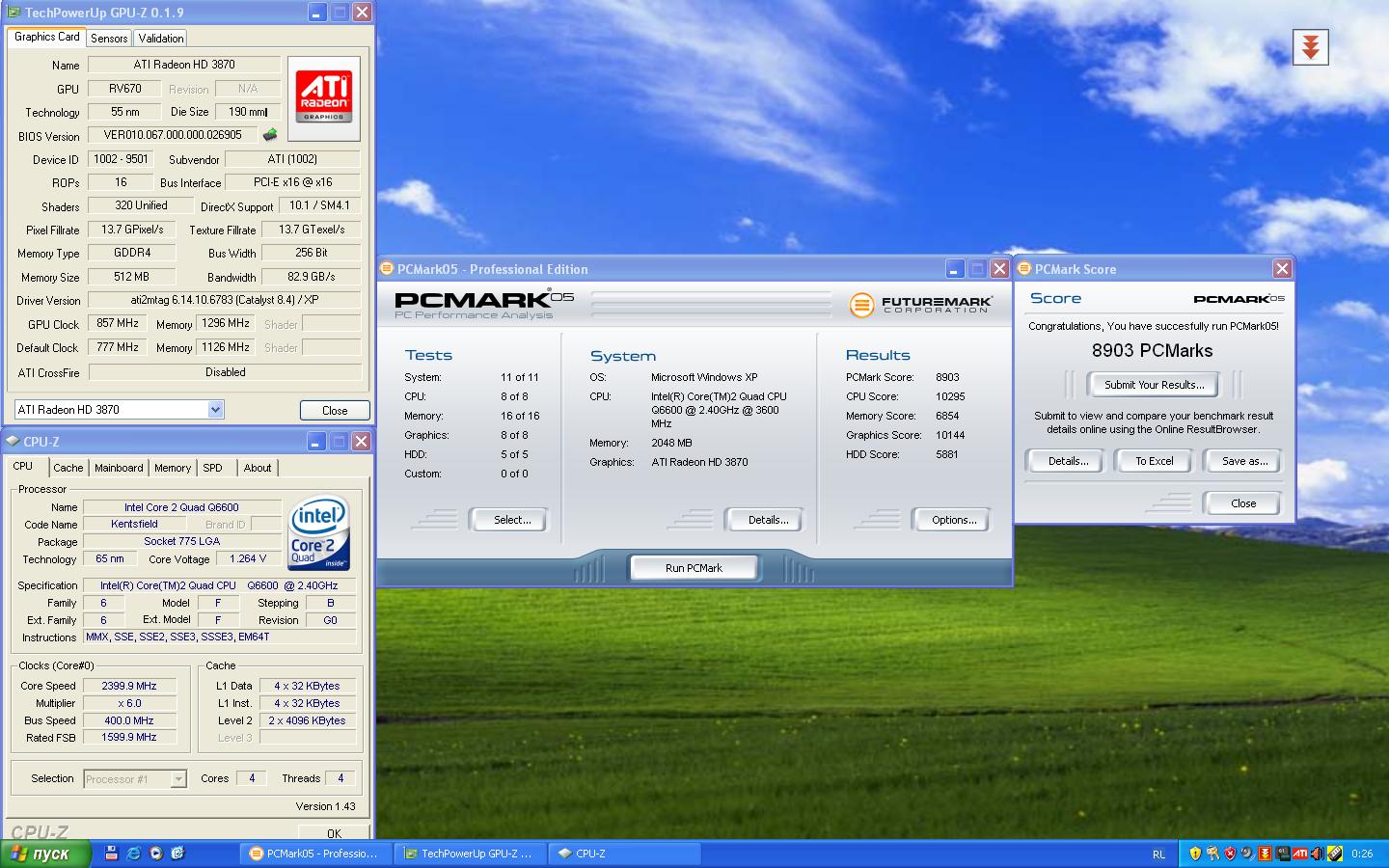Click the RL language indicator in taskbar
The height and width of the screenshot is (868, 1389).
click(x=1158, y=854)
